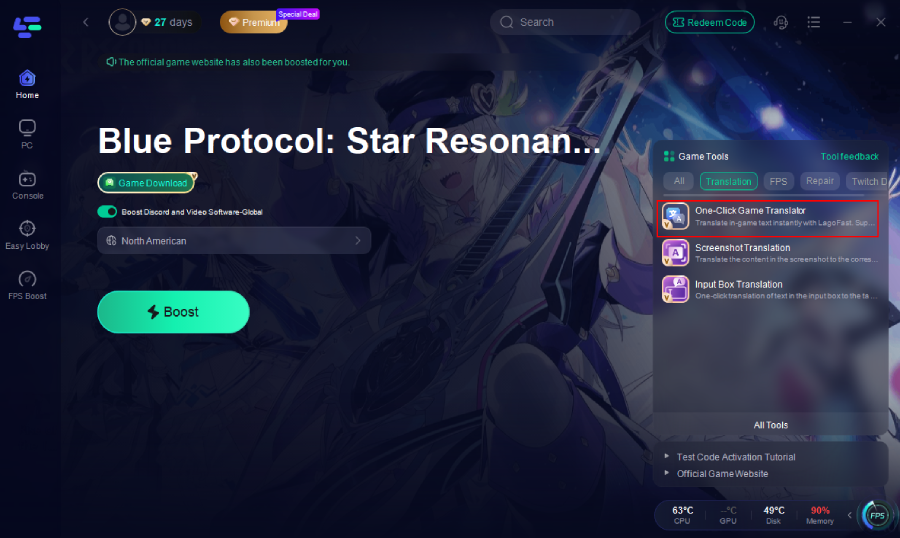Screen dimensions: 900x538
Task: Show the All game tools tab
Action: [679, 181]
